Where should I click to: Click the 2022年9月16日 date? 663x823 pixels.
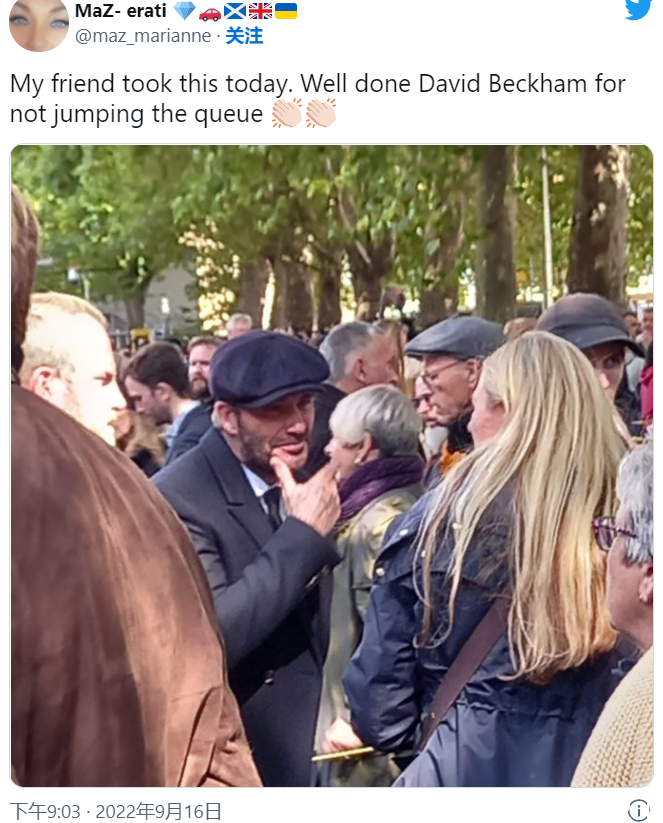coord(159,811)
